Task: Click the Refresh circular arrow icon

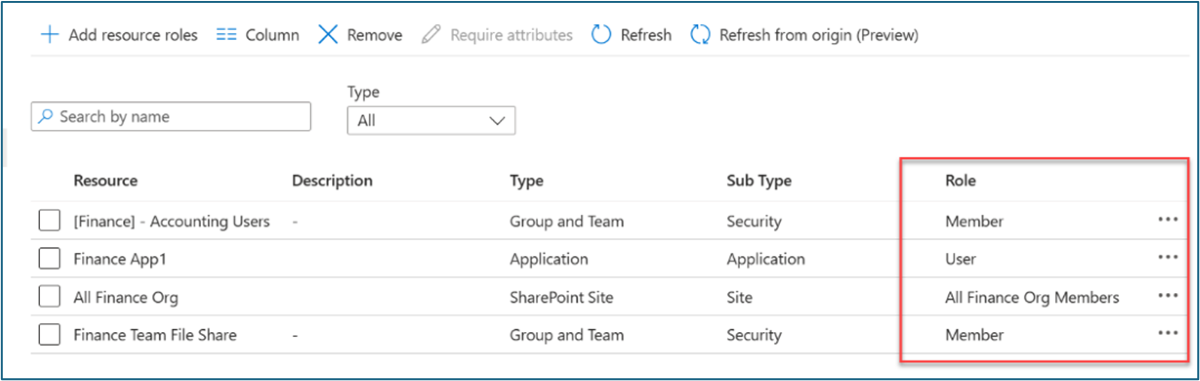Action: (x=601, y=35)
